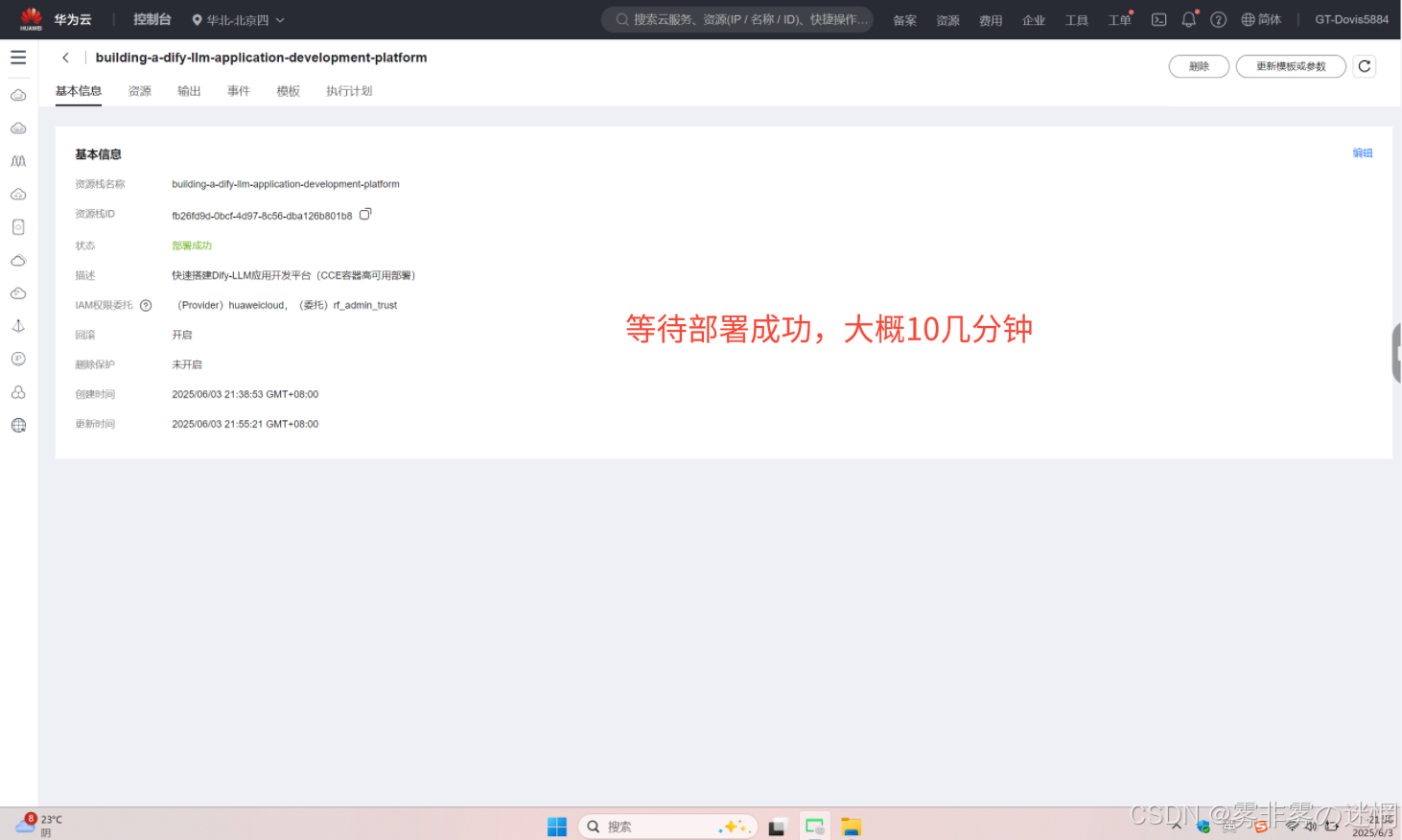1402x840 pixels.
Task: Open the wave-shaped sidebar icon
Action: (18, 161)
